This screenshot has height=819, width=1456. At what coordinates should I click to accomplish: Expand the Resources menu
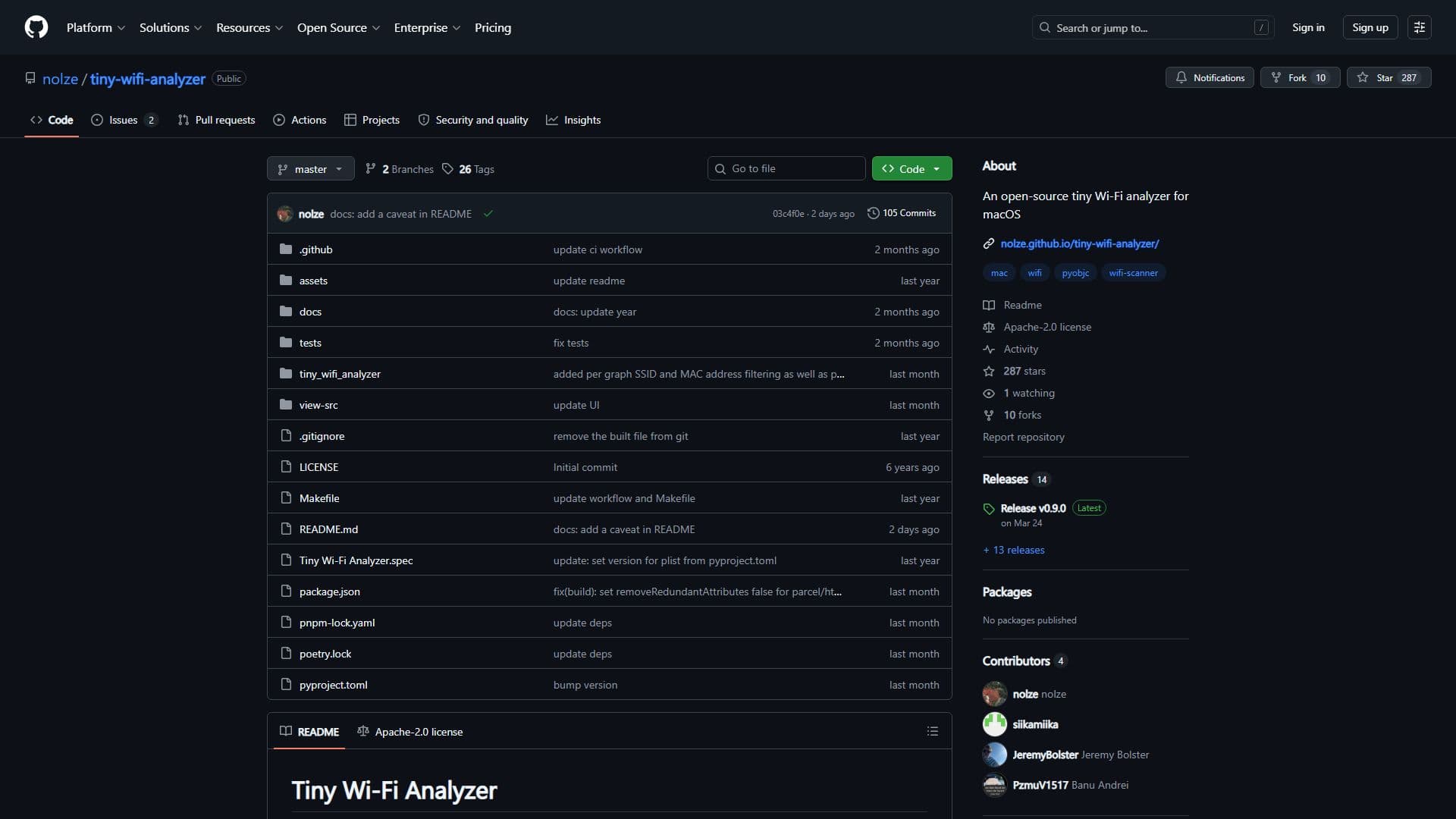(x=249, y=27)
